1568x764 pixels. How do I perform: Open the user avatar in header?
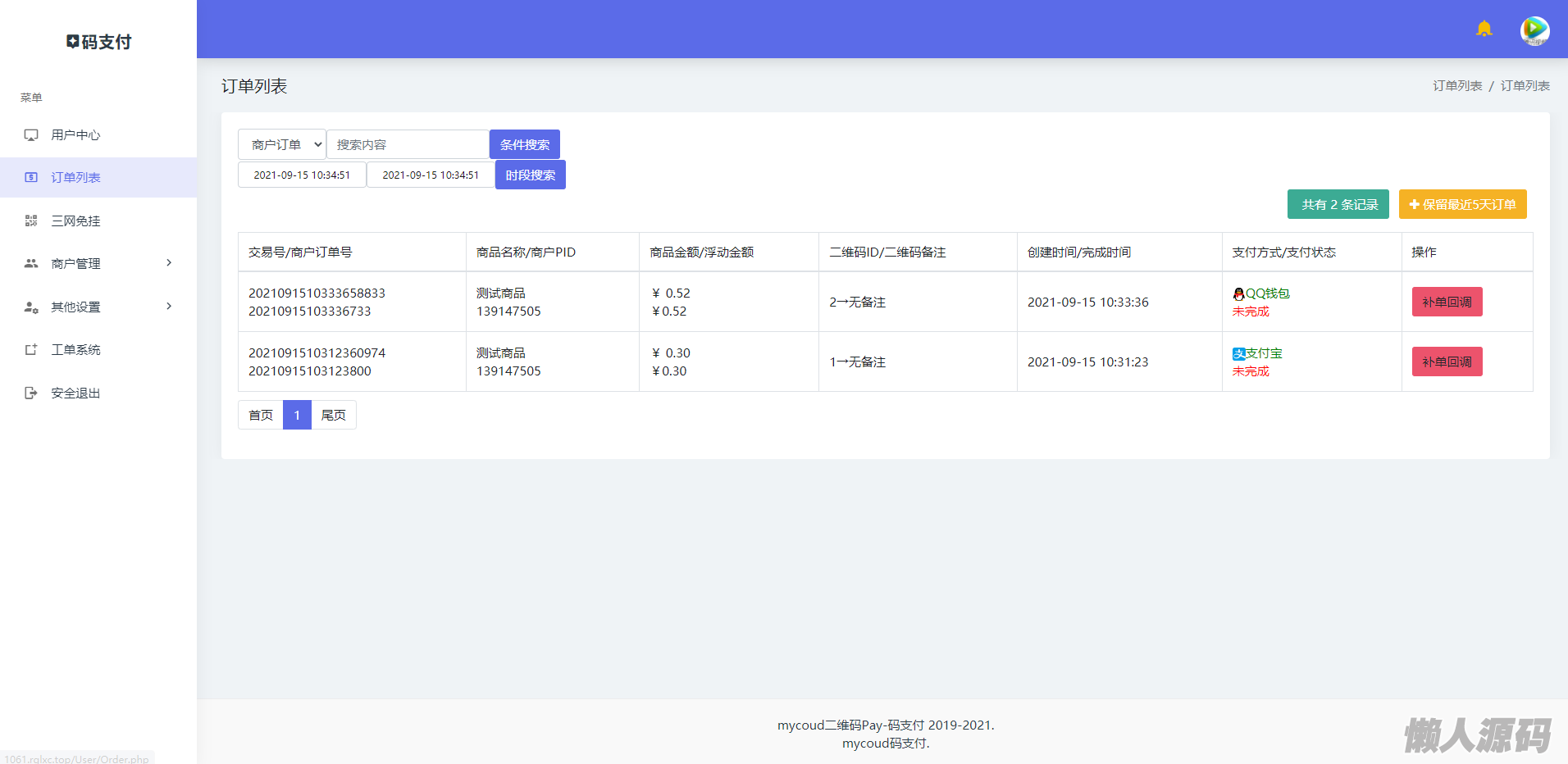[1534, 31]
